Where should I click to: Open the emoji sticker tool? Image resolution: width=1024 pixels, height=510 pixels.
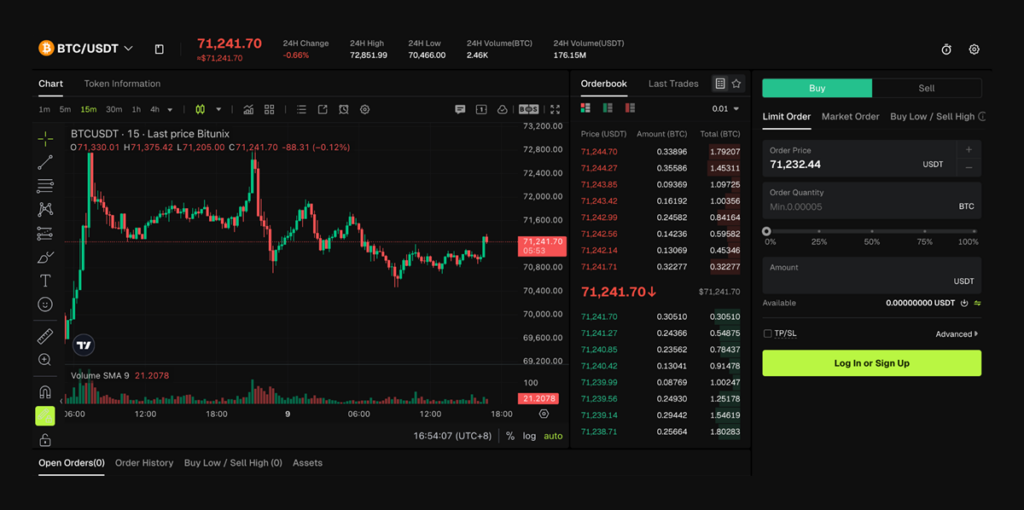(45, 304)
